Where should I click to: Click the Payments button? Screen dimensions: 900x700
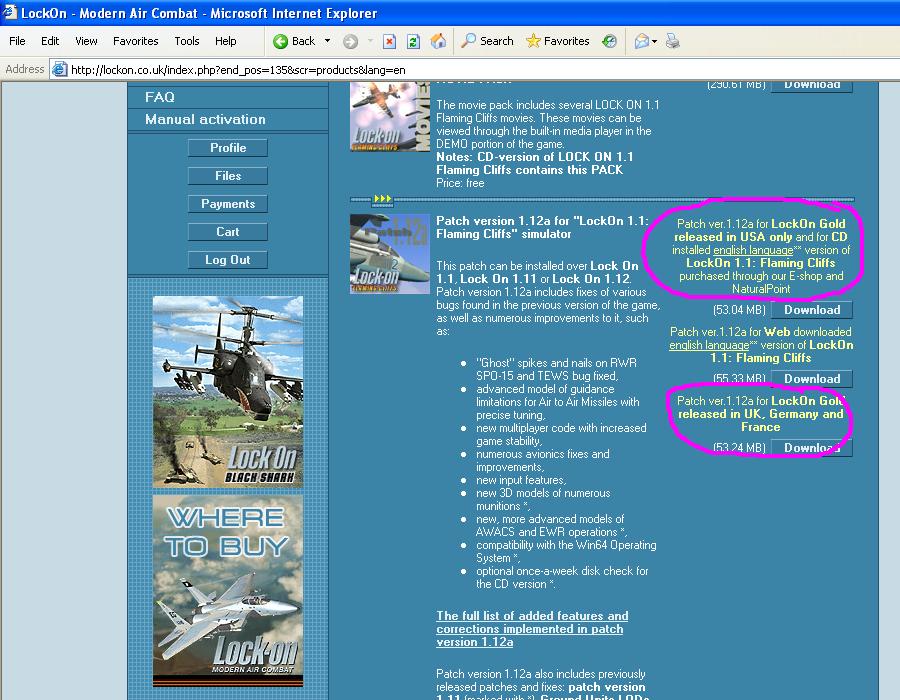pos(228,204)
